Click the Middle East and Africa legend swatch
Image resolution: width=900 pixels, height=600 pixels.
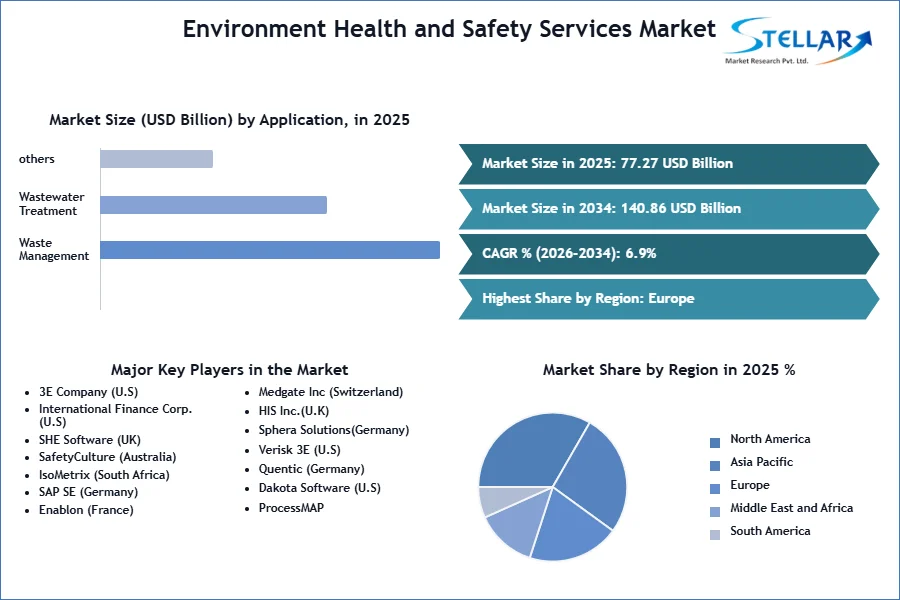click(715, 512)
